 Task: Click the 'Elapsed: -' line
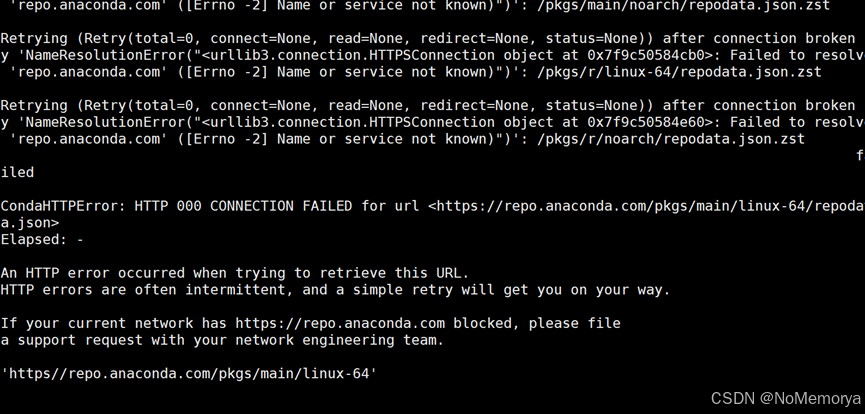coord(42,240)
